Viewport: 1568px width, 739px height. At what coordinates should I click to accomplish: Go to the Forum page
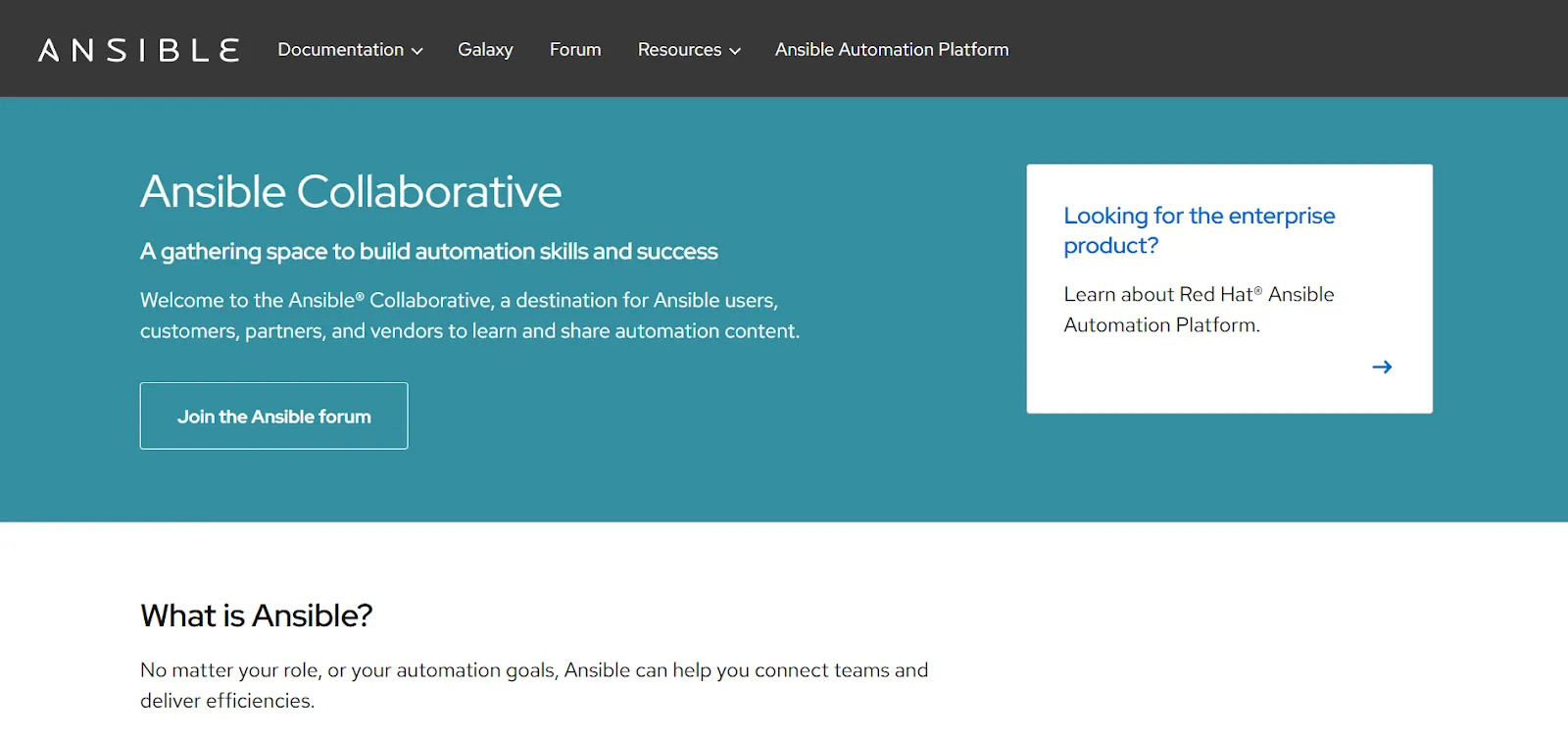click(575, 50)
